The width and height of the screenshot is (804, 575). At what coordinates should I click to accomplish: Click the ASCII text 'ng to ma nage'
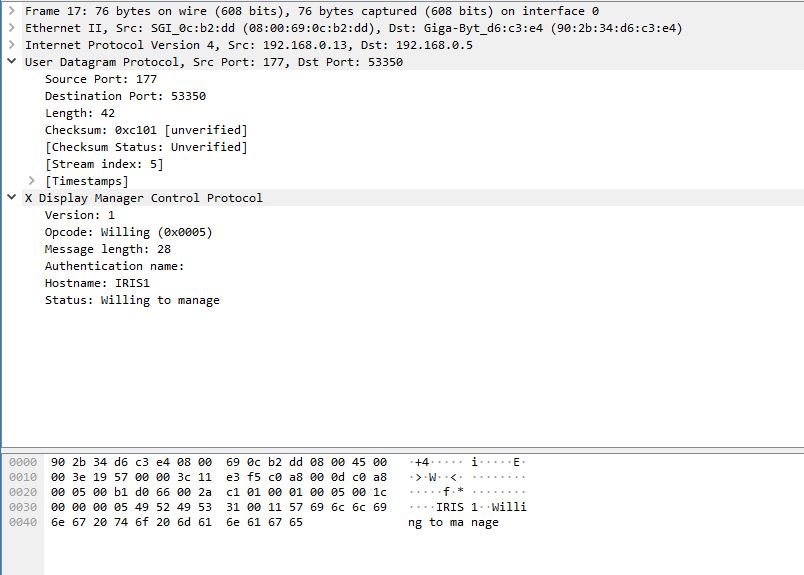[453, 522]
